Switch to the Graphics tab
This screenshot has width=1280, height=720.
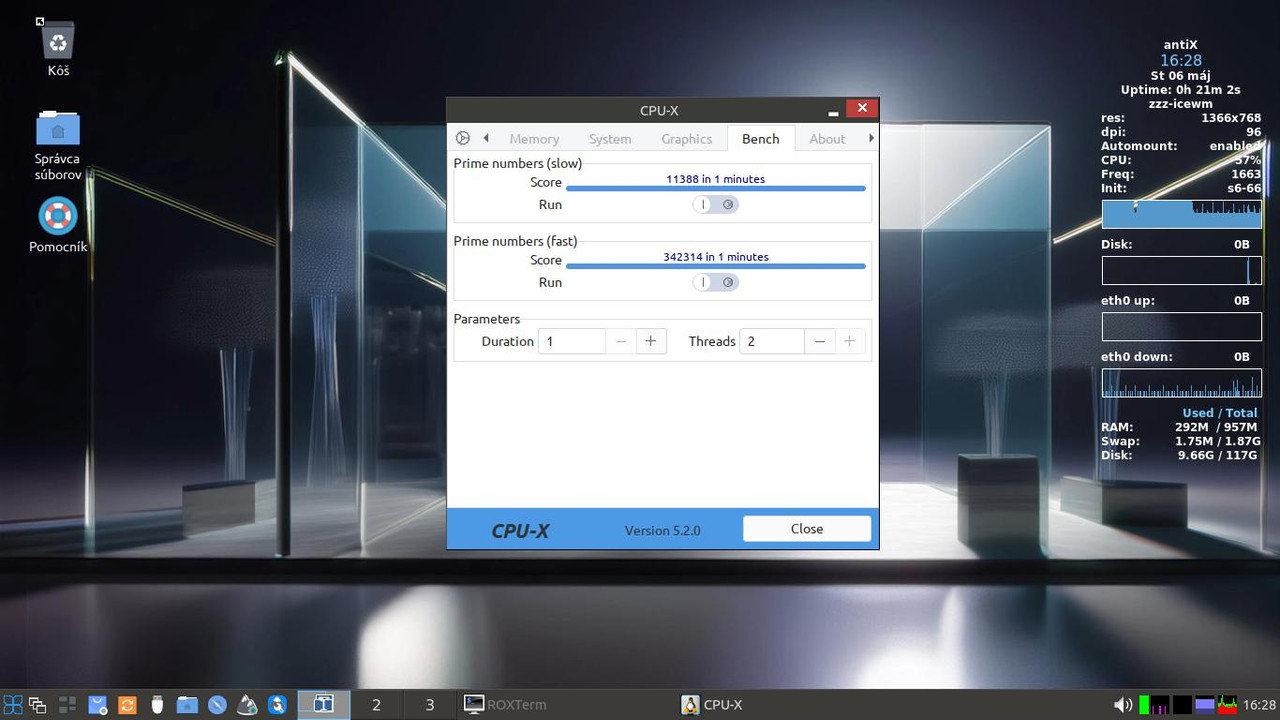tap(687, 139)
